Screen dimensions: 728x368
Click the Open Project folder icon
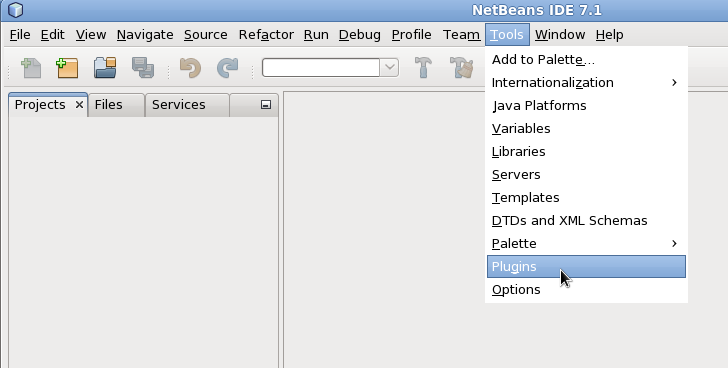coord(105,68)
